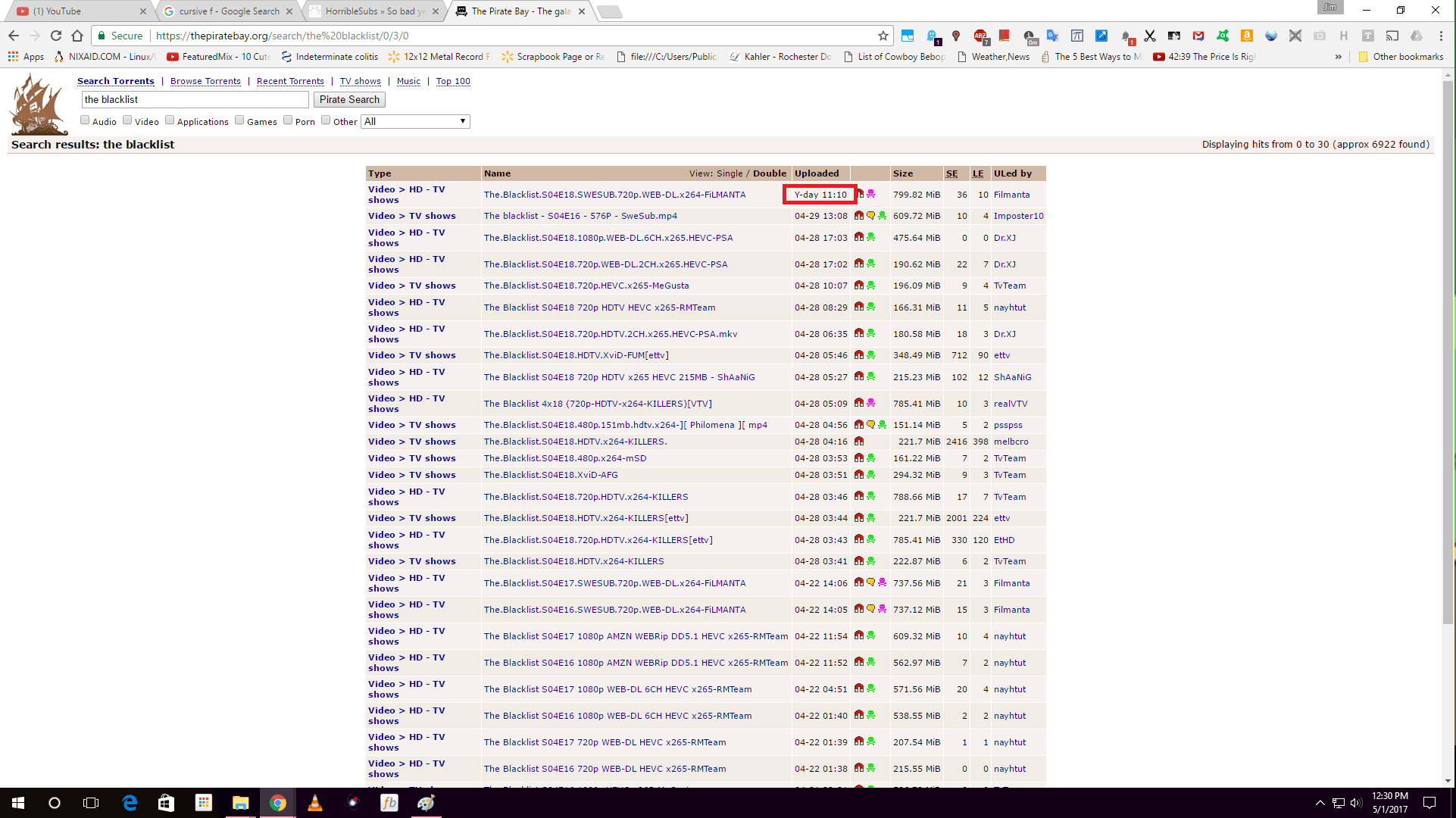Click pink trusted skull on S04E18.SWESUB Filmanta row
Image resolution: width=1456 pixels, height=818 pixels.
click(x=870, y=195)
